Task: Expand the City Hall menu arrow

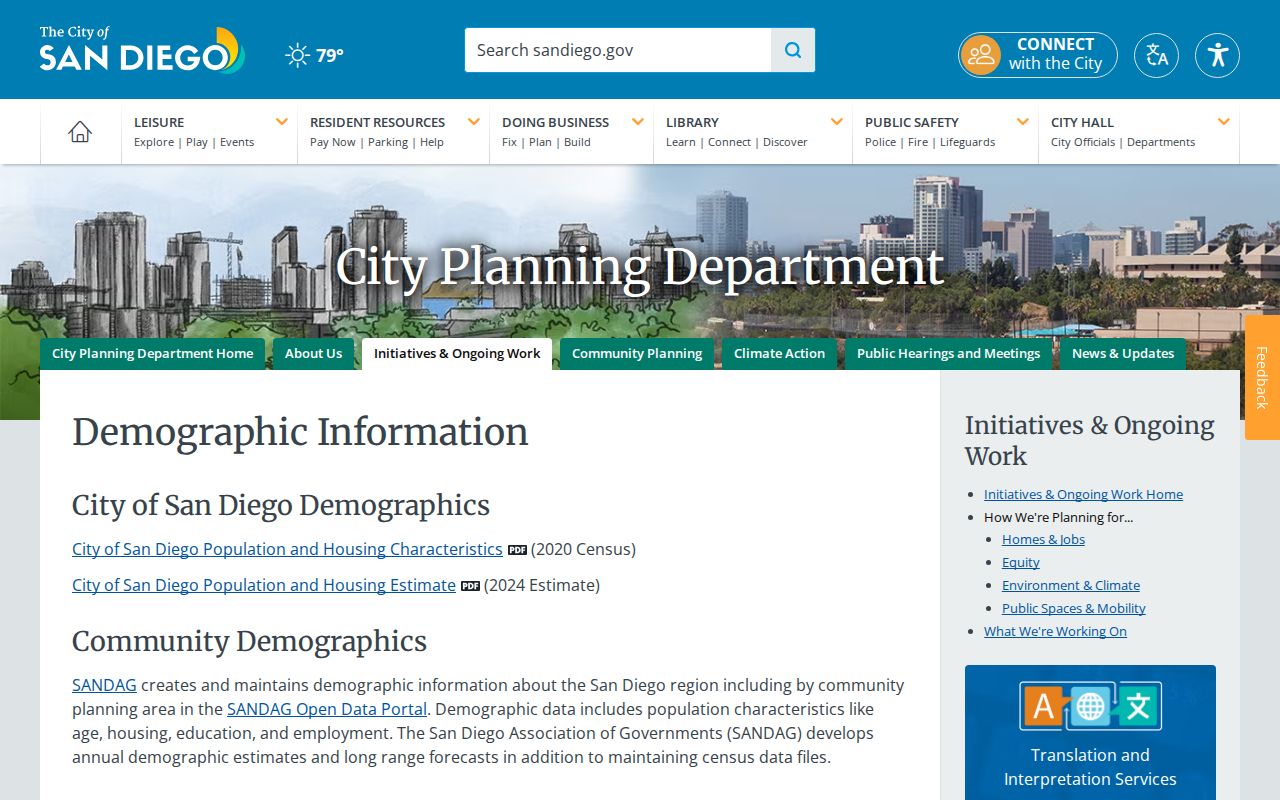Action: coord(1224,122)
